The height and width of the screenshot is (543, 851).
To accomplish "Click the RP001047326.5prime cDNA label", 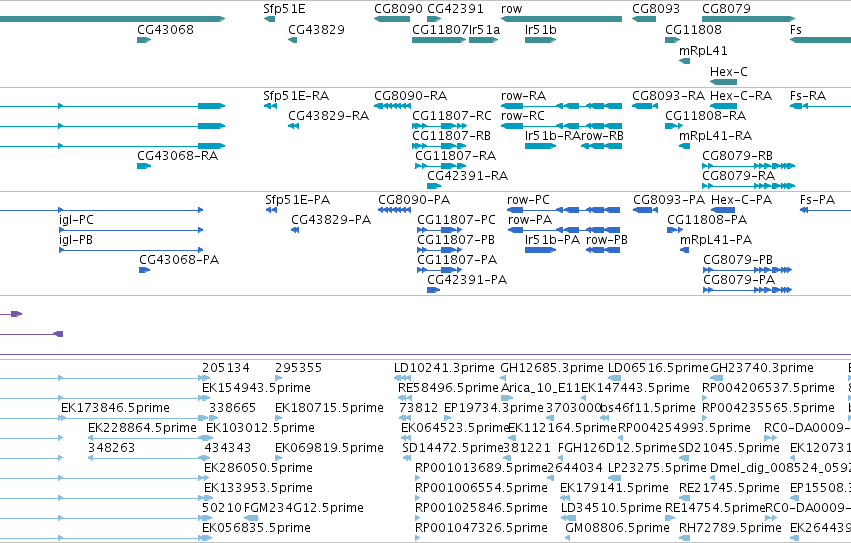I will (x=481, y=528).
